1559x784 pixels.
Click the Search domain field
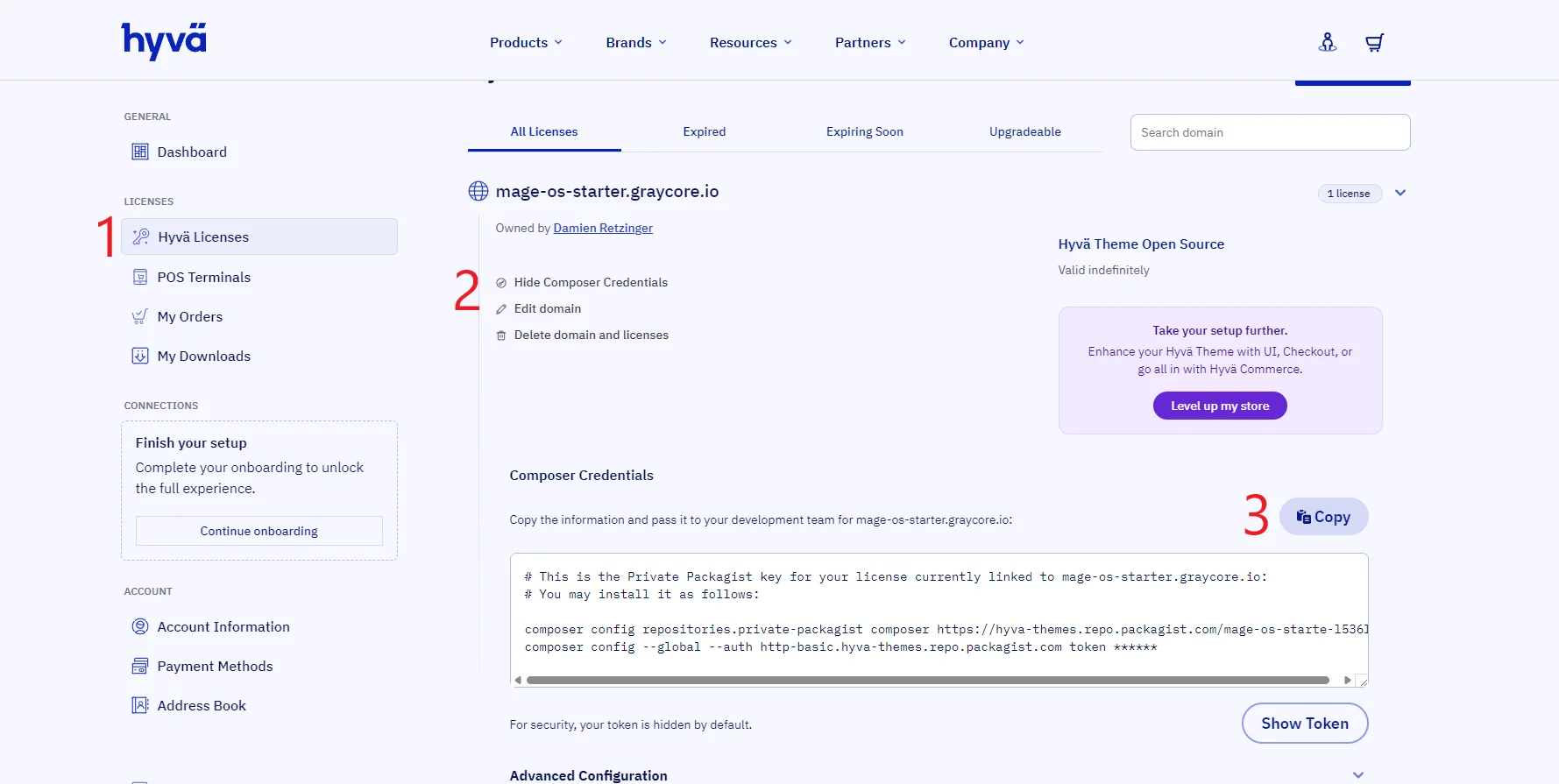tap(1270, 132)
